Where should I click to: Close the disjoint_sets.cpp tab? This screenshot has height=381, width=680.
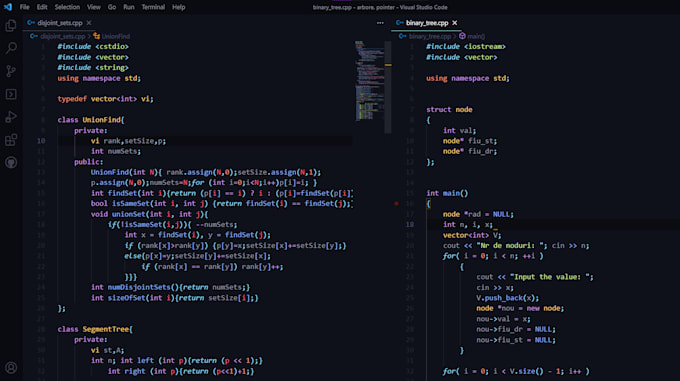(x=89, y=23)
